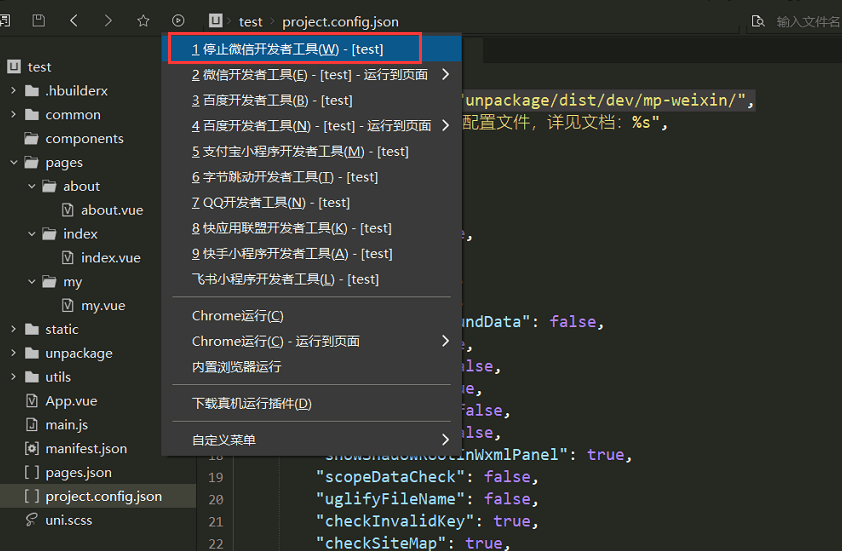The image size is (842, 551).
Task: Open Chrome运行(C) - 运行到页面 submenu
Action: coord(311,341)
